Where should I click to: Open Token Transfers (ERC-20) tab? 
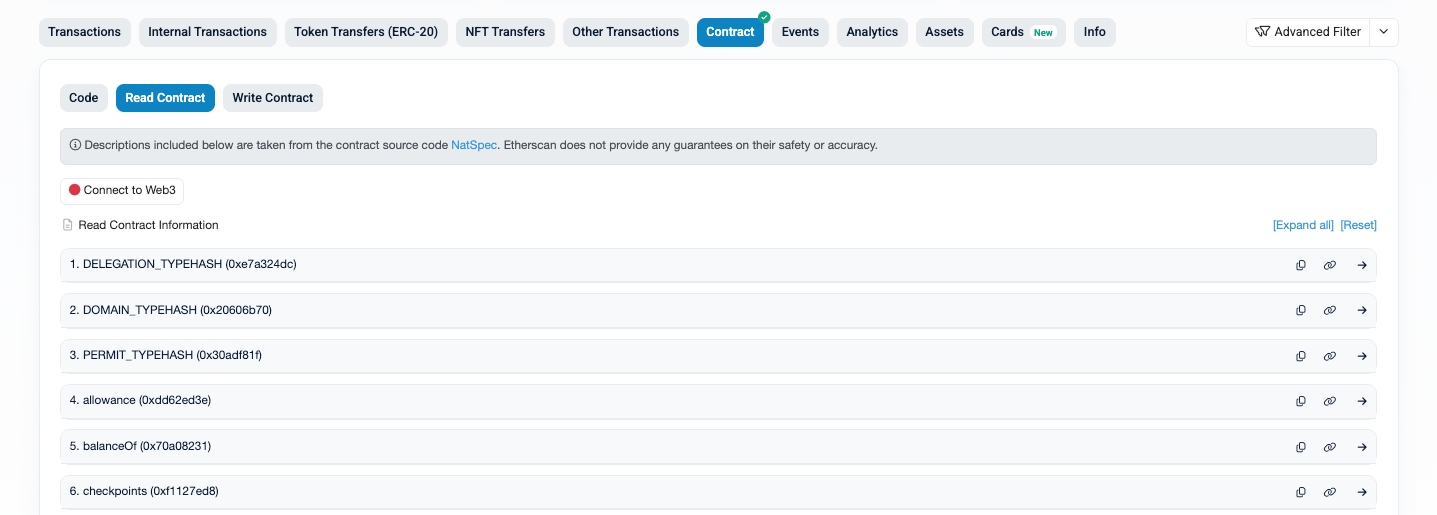366,32
